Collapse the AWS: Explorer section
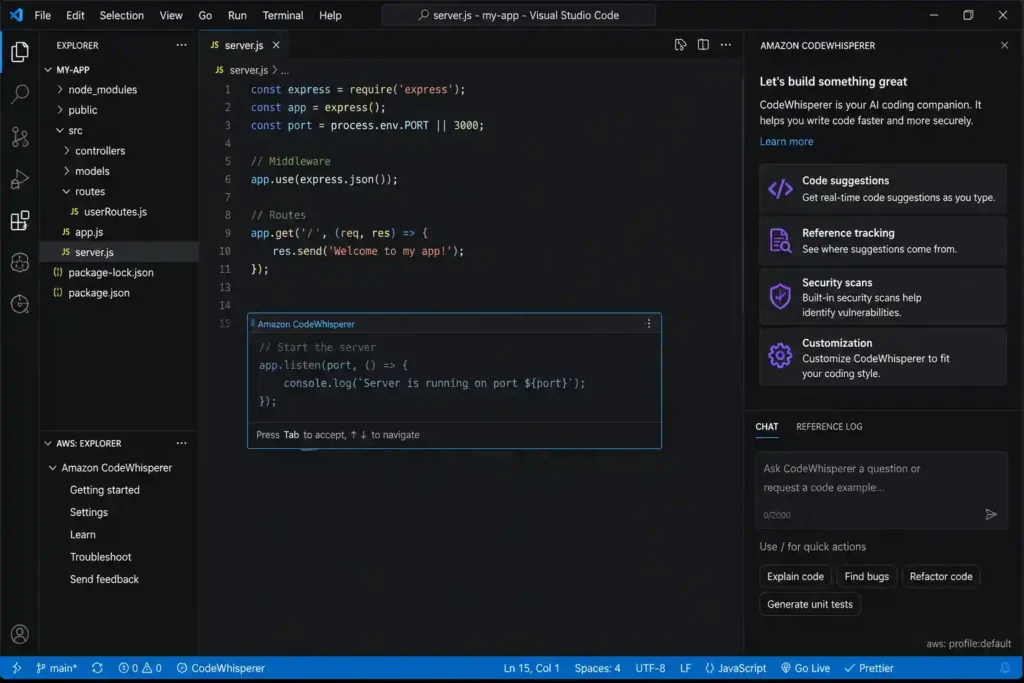This screenshot has height=683, width=1024. click(x=48, y=443)
